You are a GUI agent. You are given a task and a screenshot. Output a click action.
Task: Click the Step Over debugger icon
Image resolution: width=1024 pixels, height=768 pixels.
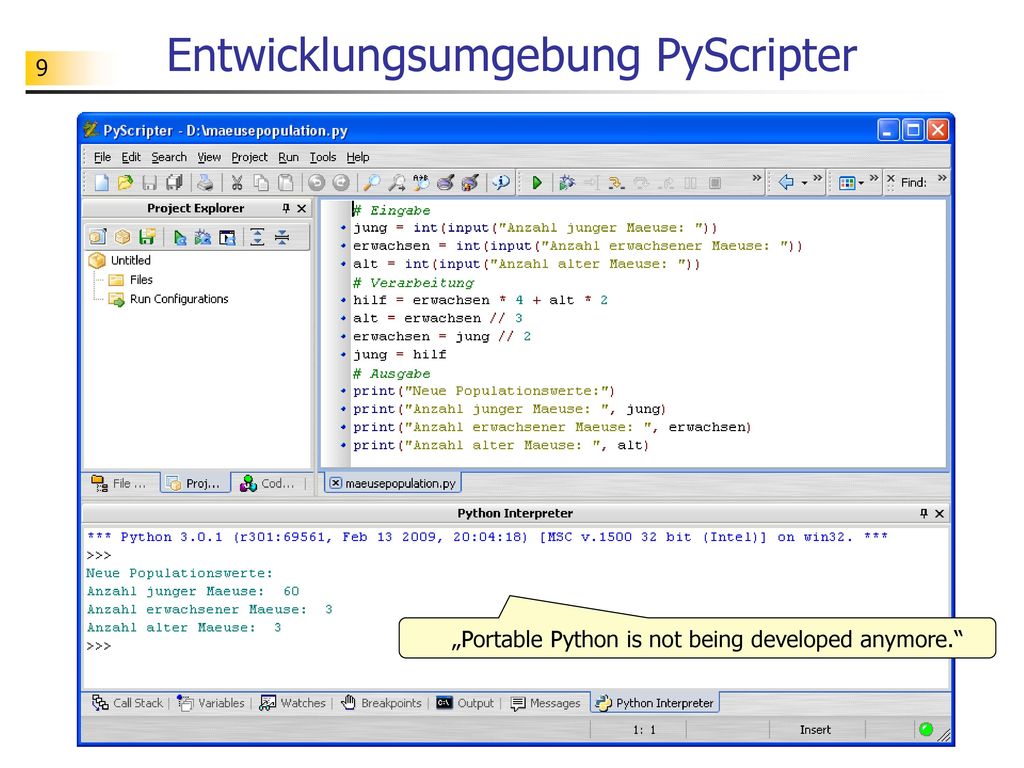[641, 183]
